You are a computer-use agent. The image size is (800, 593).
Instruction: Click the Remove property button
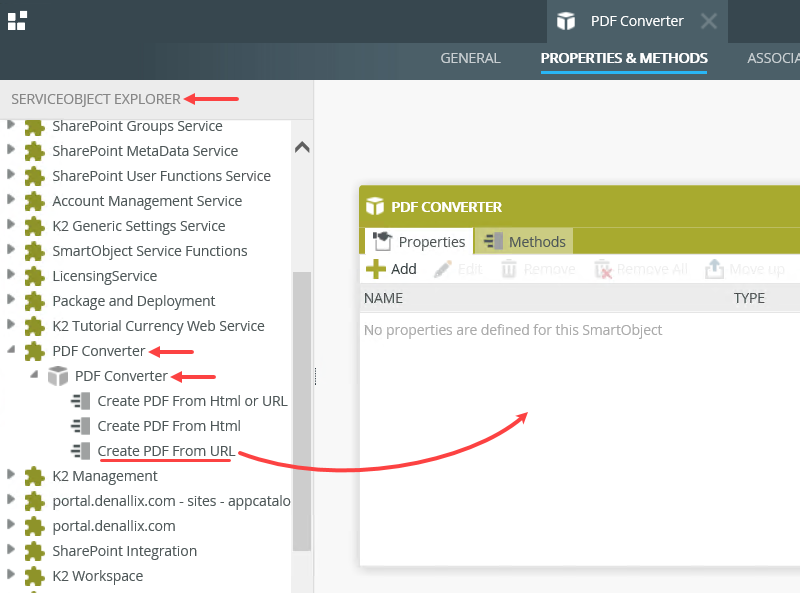point(538,269)
